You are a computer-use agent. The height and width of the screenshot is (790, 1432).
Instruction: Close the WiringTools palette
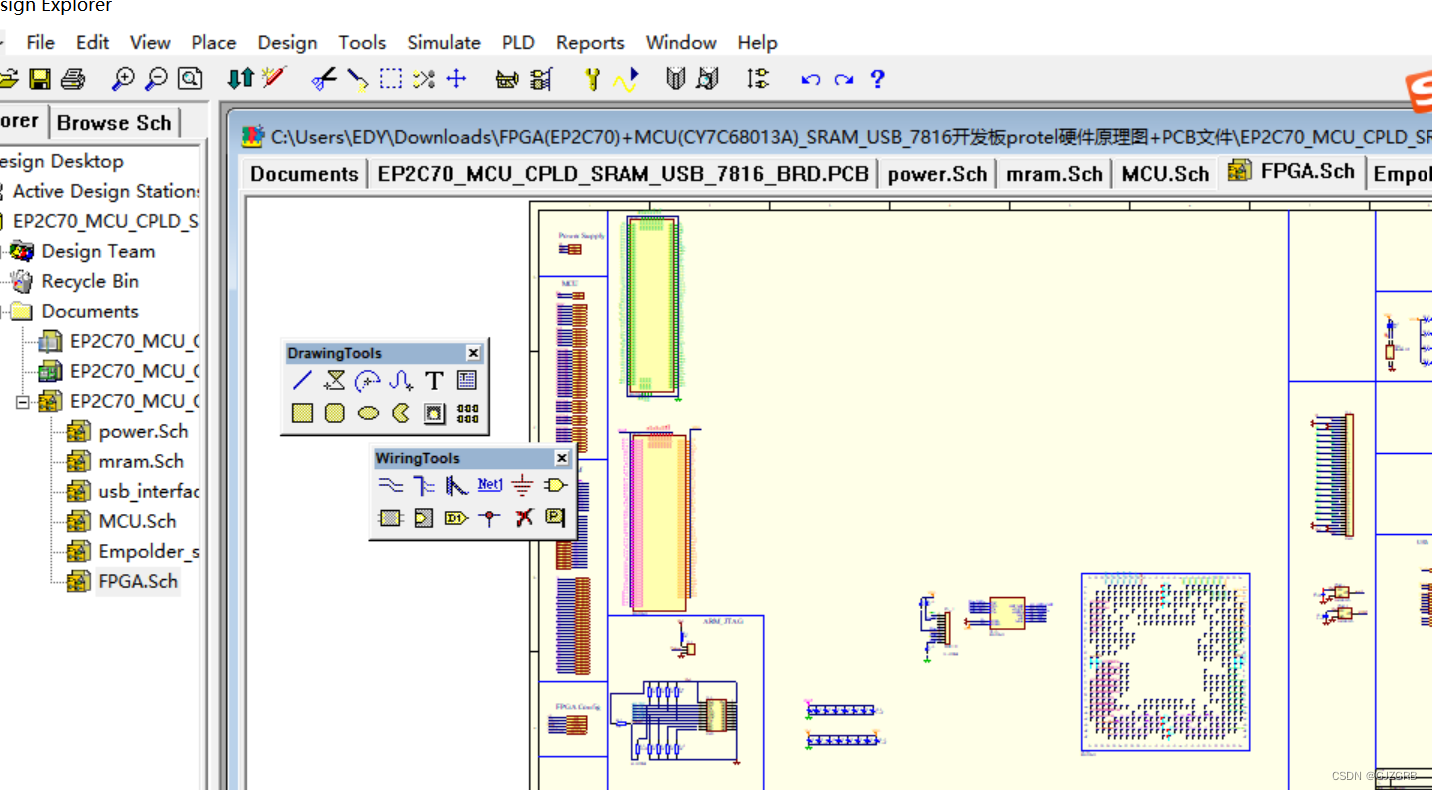click(561, 457)
